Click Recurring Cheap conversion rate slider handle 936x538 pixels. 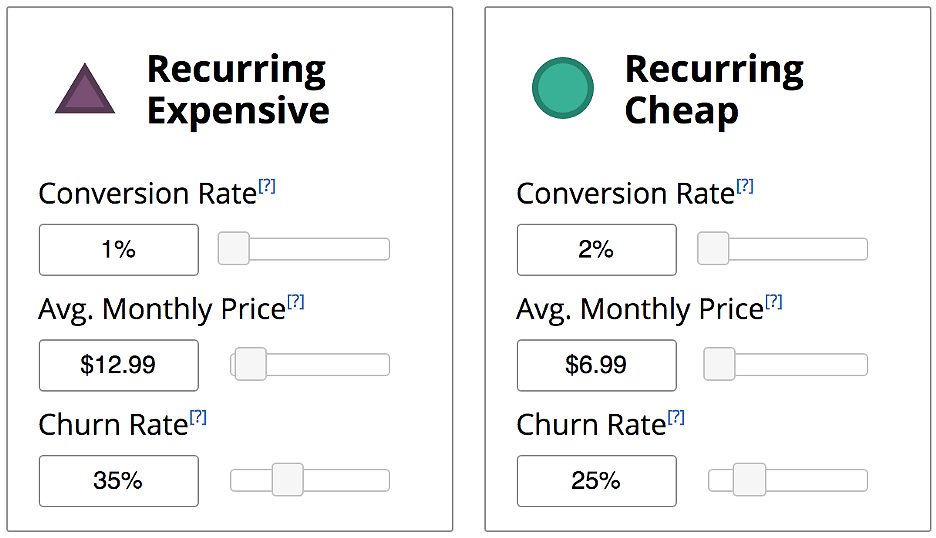713,248
